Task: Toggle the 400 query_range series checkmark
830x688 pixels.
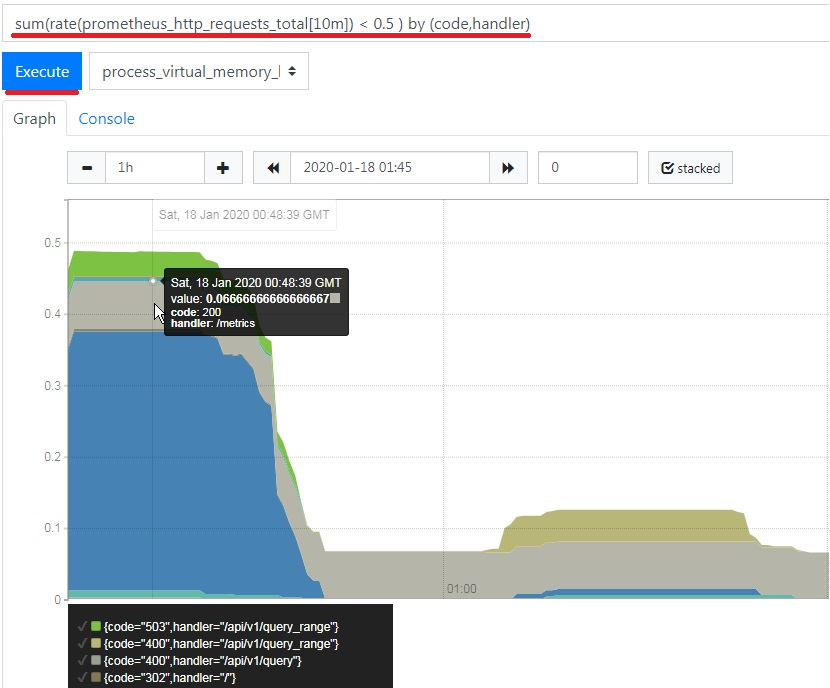Action: (x=82, y=644)
